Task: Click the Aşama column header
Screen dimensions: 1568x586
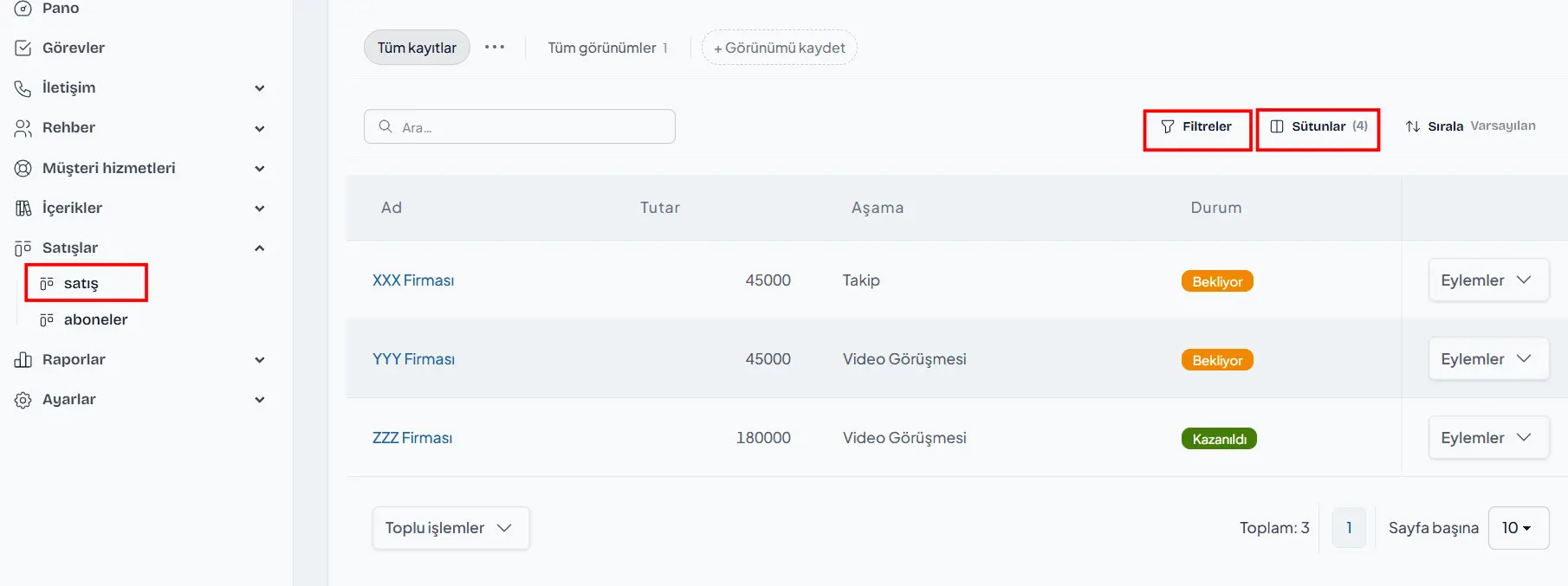Action: point(878,208)
